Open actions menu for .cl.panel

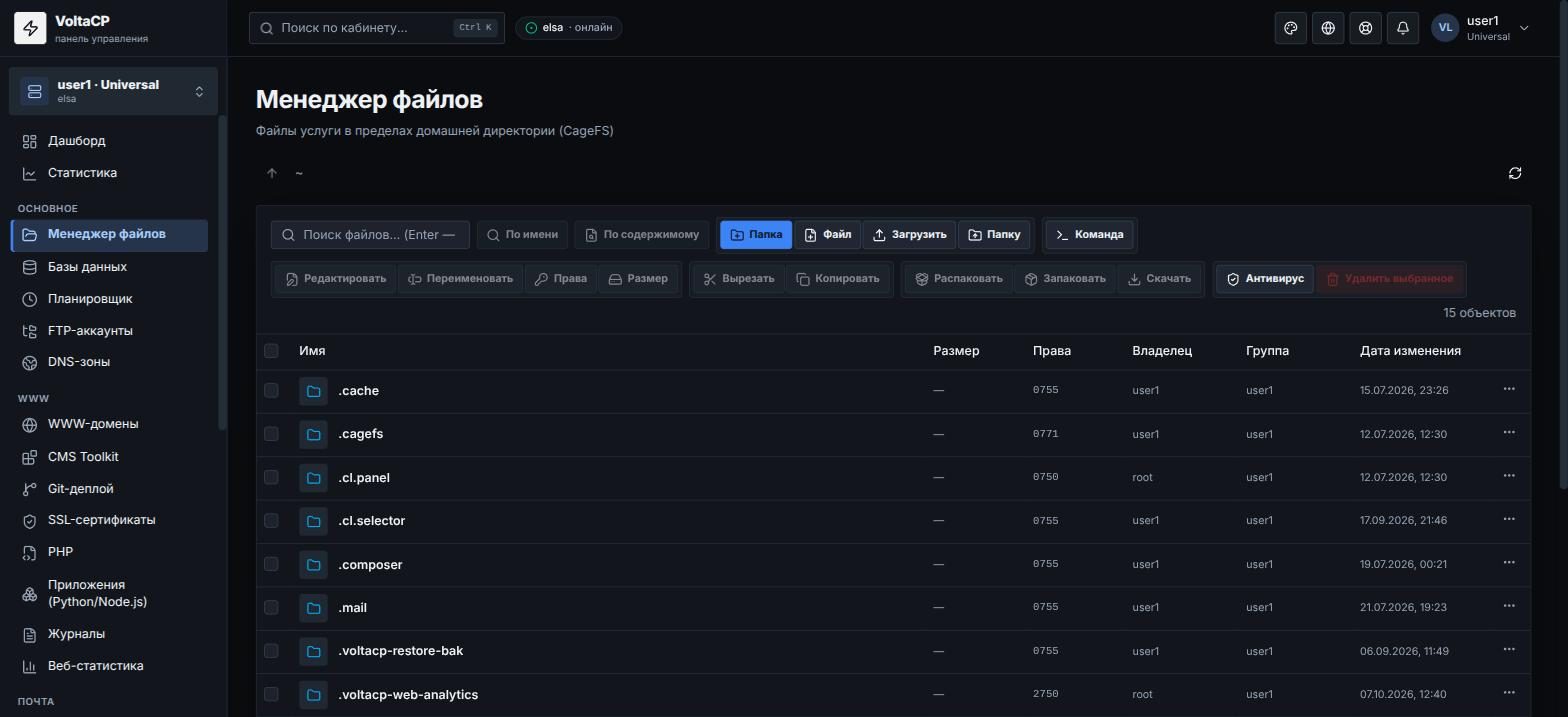point(1509,476)
